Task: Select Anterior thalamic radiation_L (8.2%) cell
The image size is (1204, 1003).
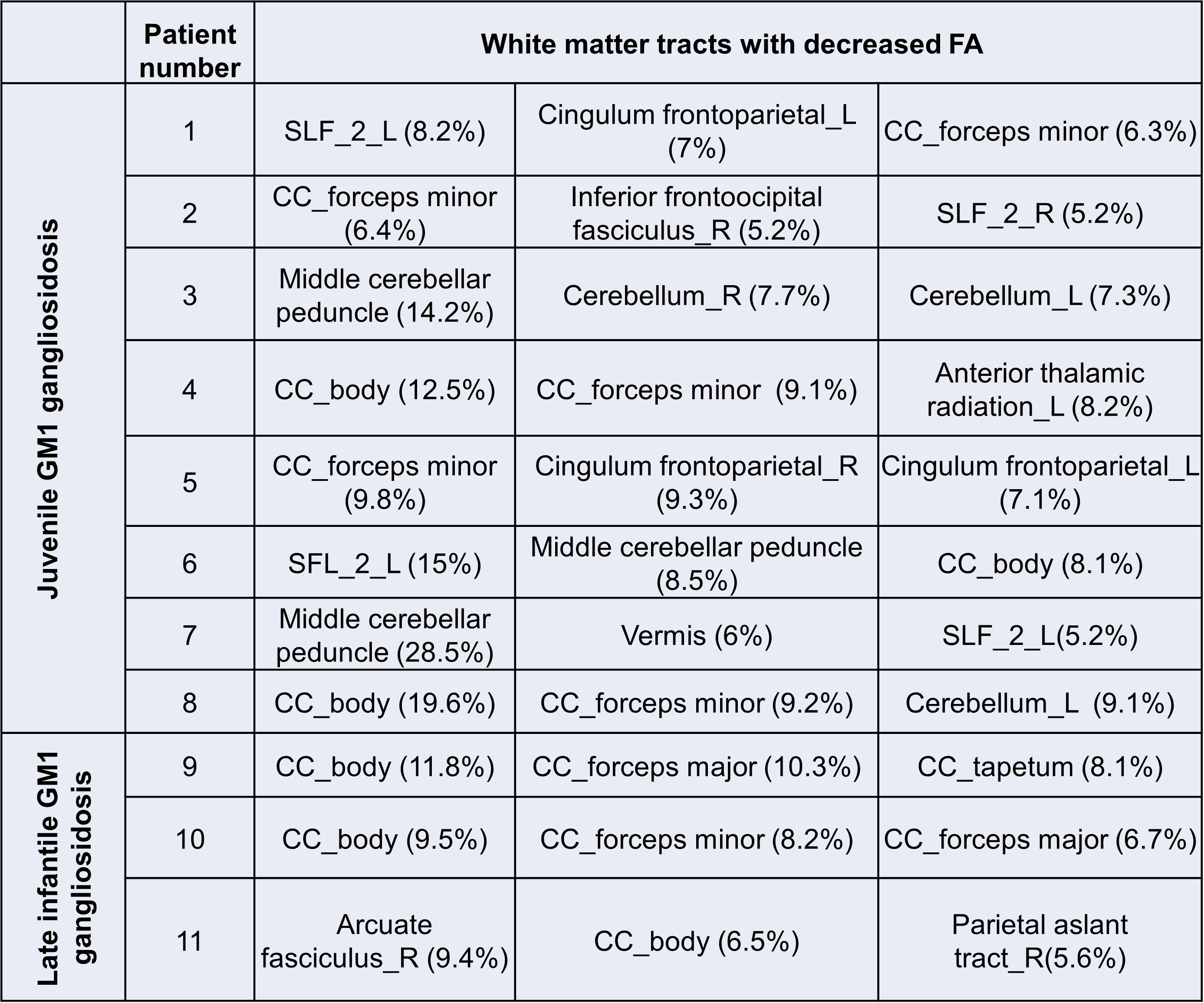Action: 1040,390
